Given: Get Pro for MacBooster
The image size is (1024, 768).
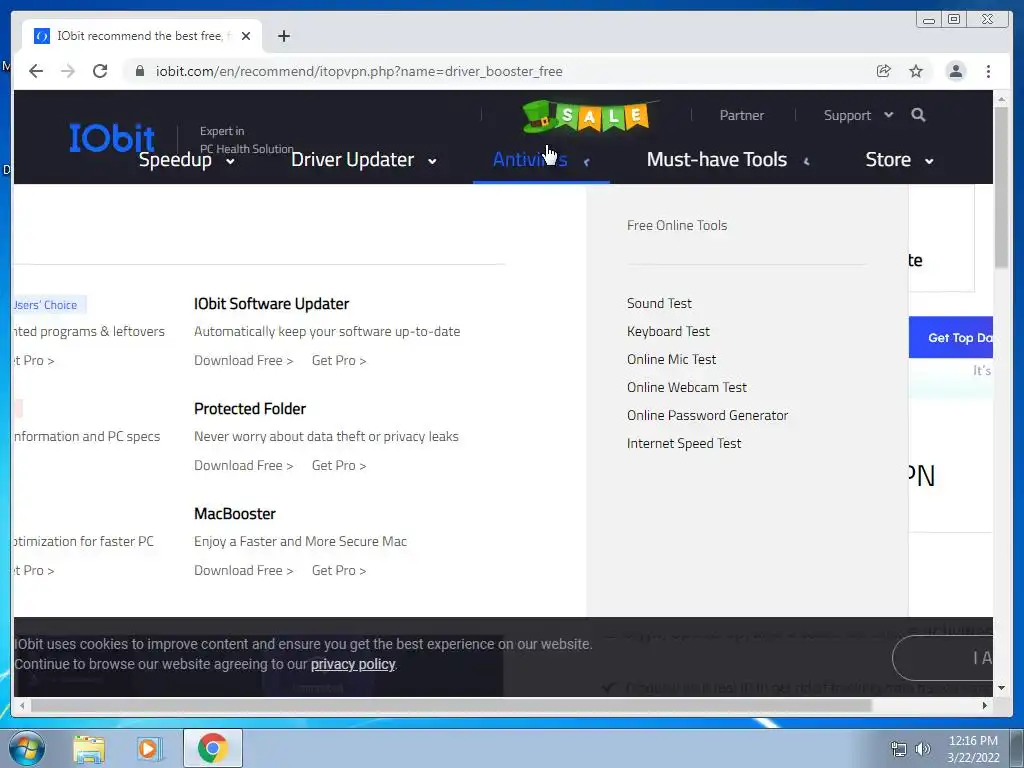Looking at the screenshot, I should 339,571.
